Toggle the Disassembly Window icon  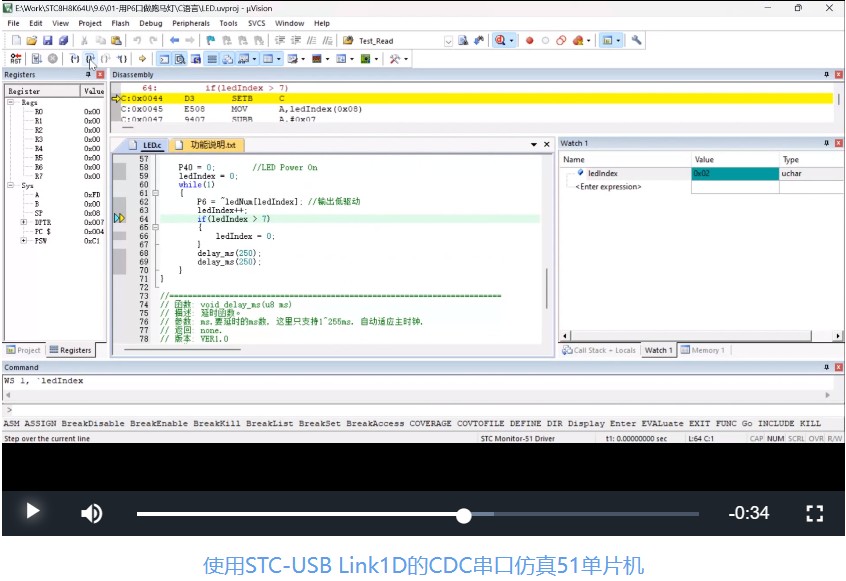tap(180, 59)
